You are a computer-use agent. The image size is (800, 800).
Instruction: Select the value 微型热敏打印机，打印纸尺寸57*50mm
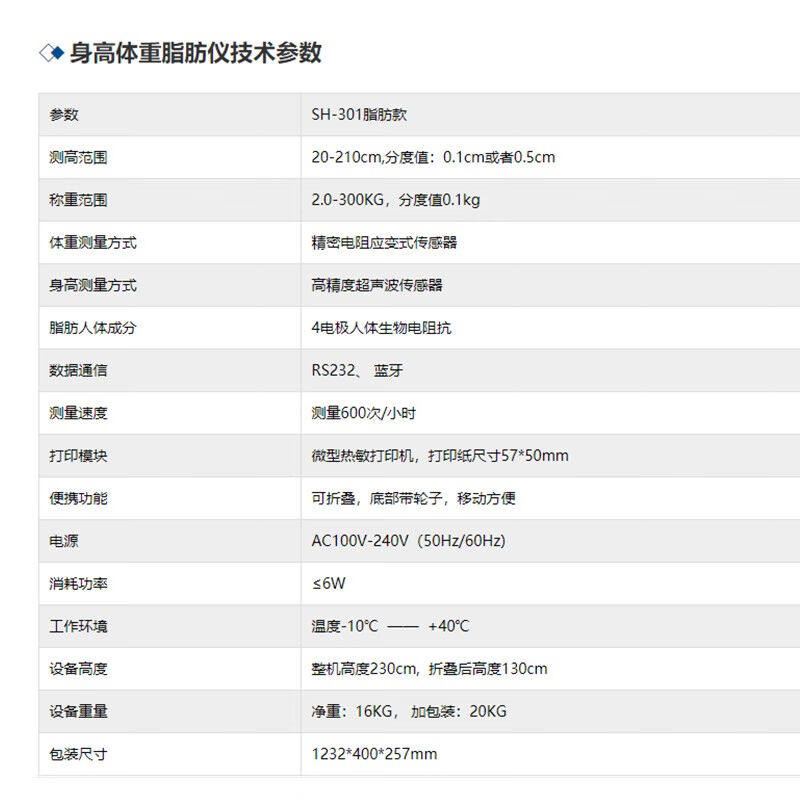(x=440, y=456)
